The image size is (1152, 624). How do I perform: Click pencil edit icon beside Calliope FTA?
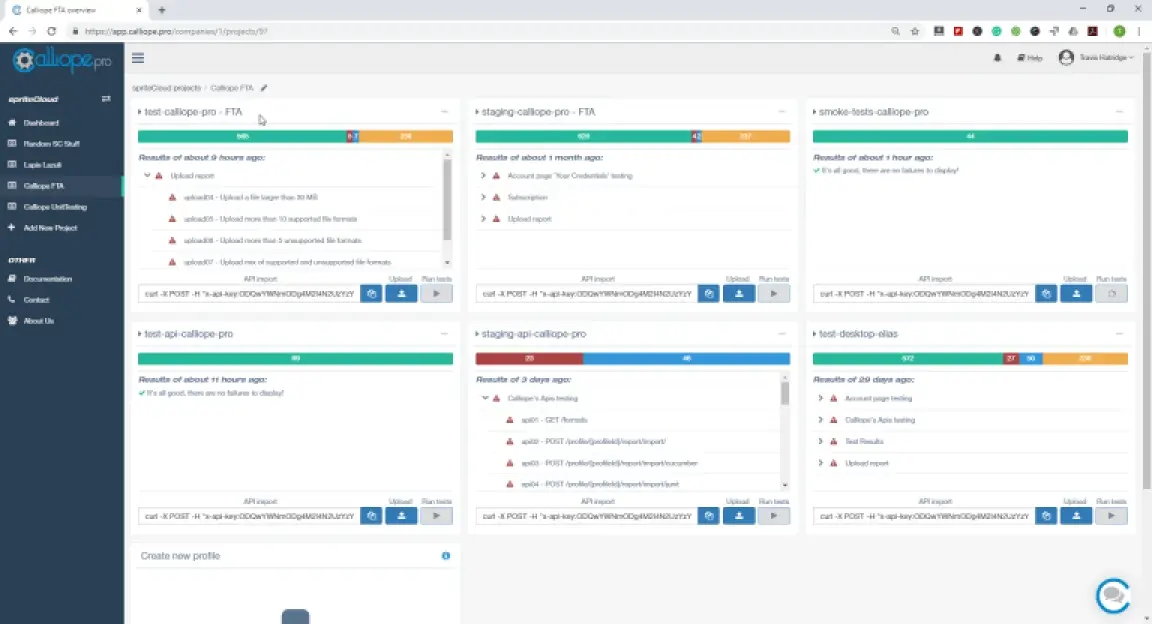coord(264,87)
